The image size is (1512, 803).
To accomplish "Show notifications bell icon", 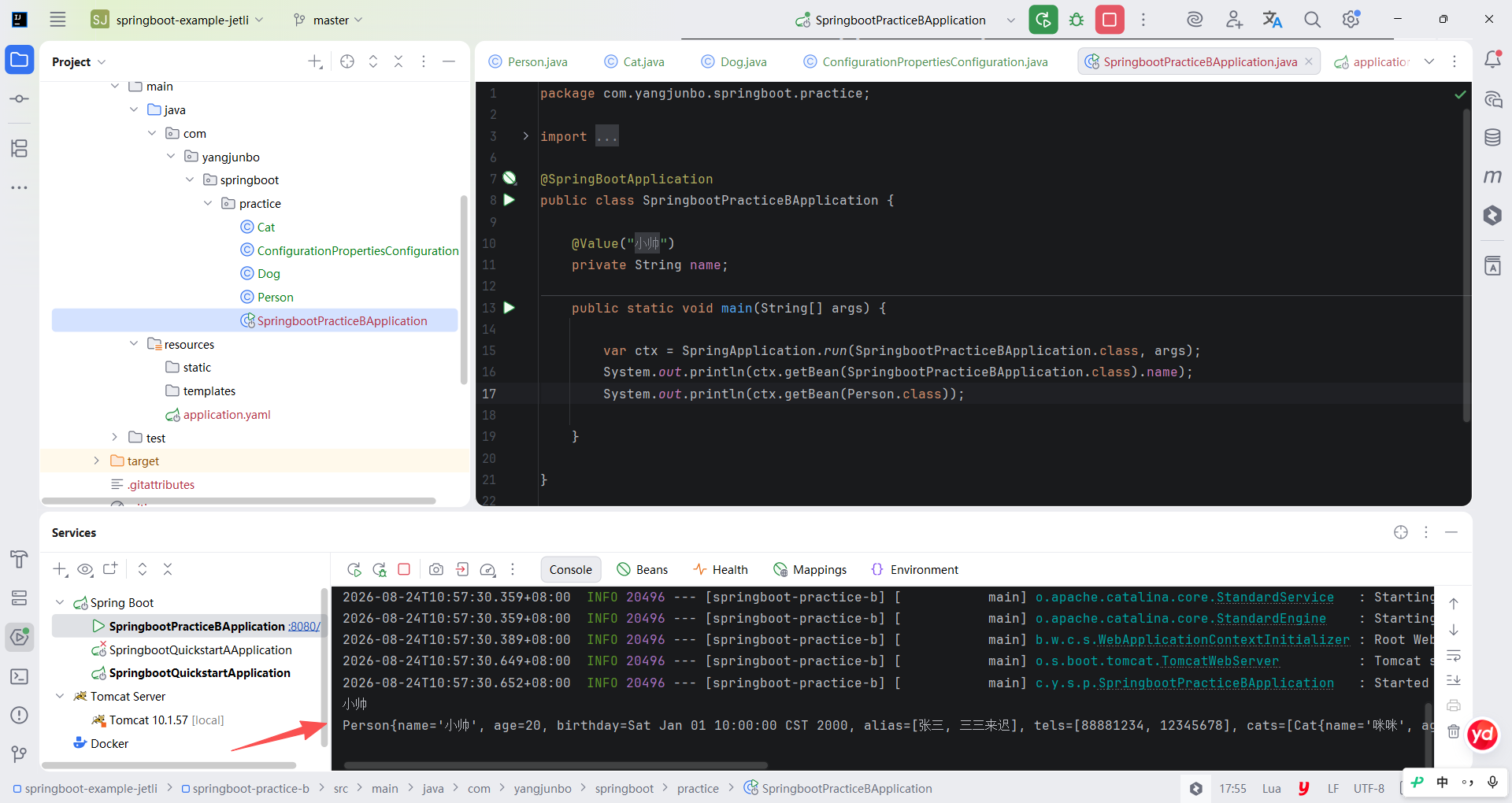I will click(x=1492, y=59).
